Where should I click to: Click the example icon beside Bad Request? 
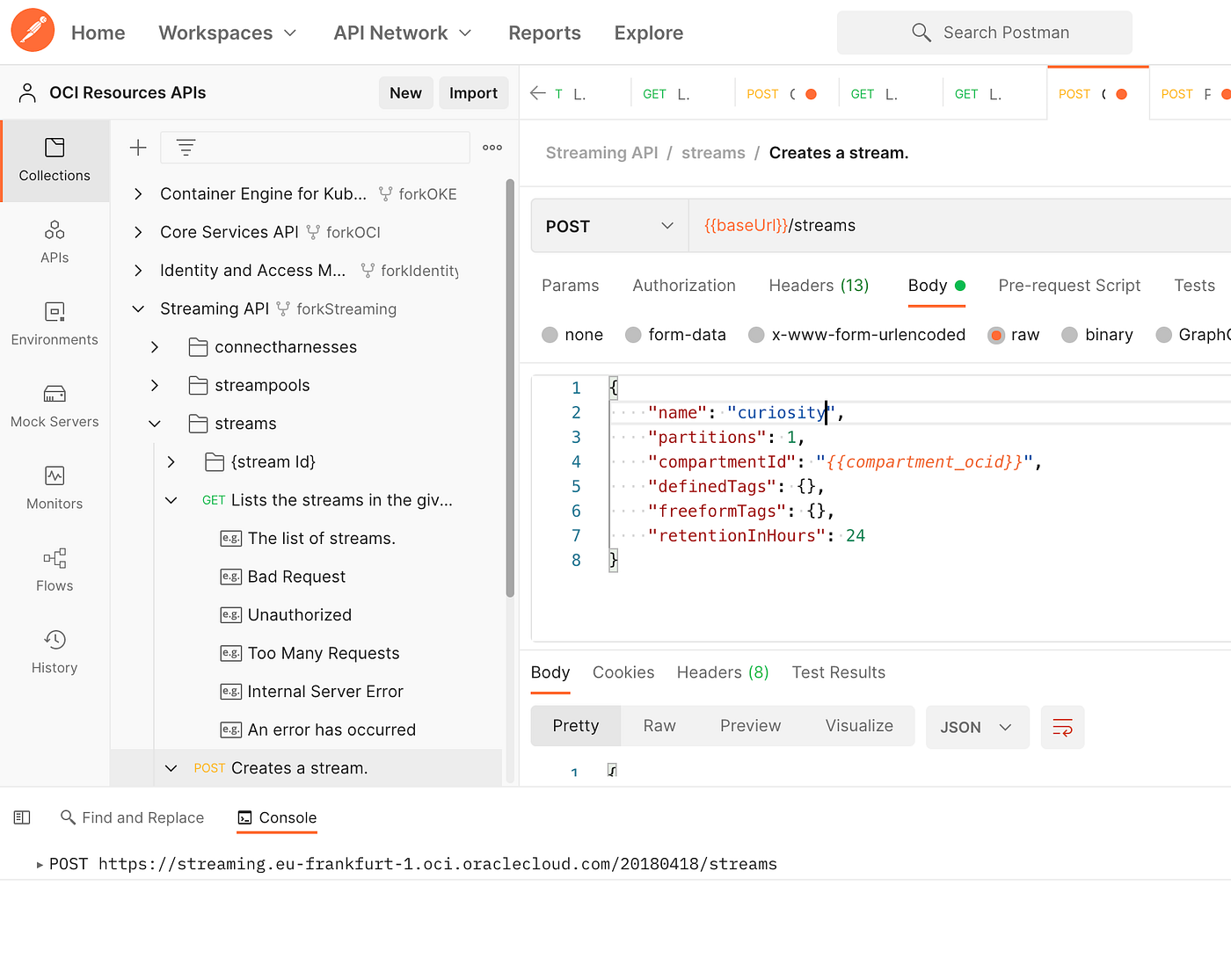click(230, 577)
